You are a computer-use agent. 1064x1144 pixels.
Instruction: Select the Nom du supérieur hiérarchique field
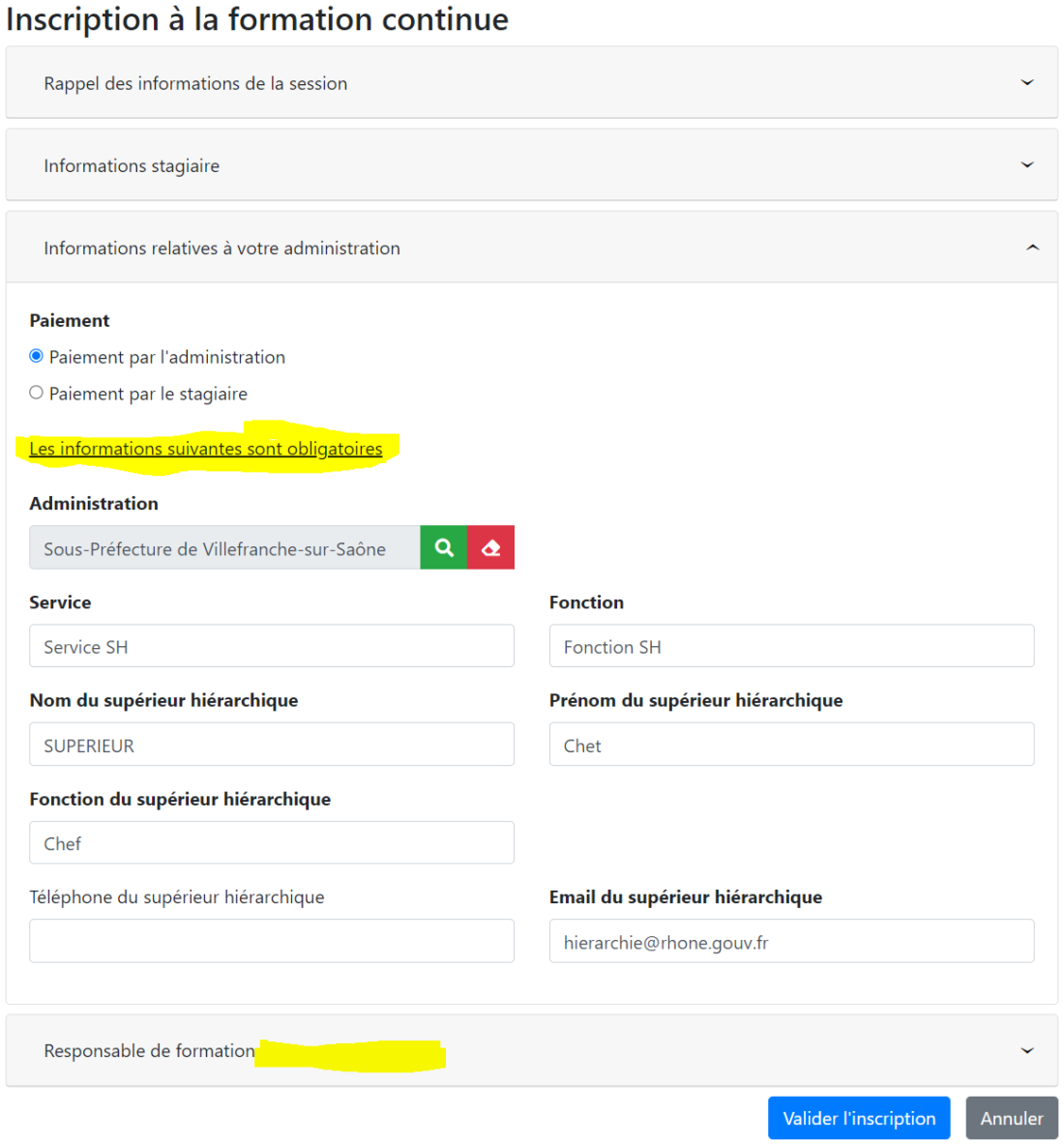pos(271,744)
